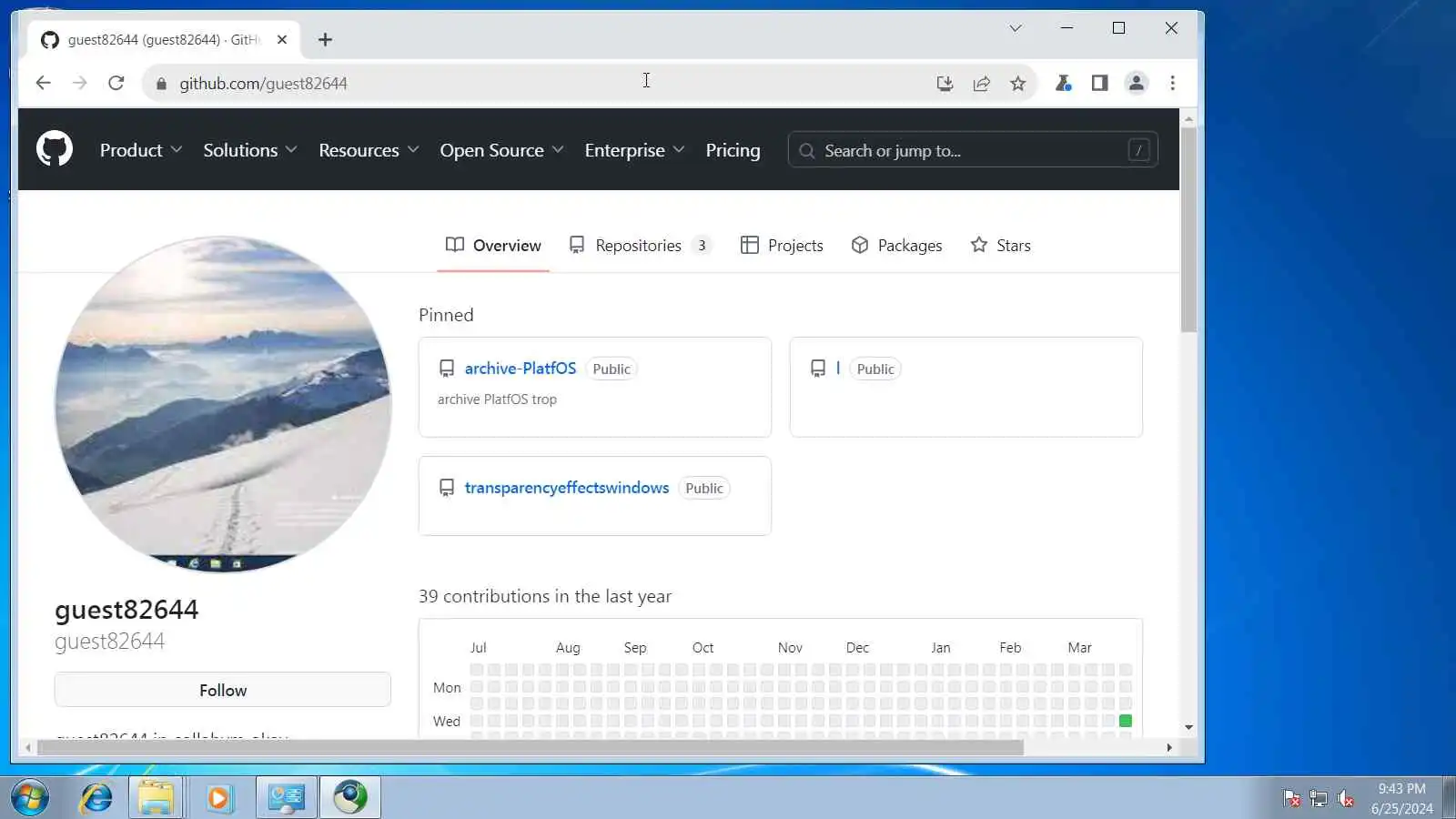Open Chrome's three-dot menu
1456x819 pixels.
tap(1172, 84)
